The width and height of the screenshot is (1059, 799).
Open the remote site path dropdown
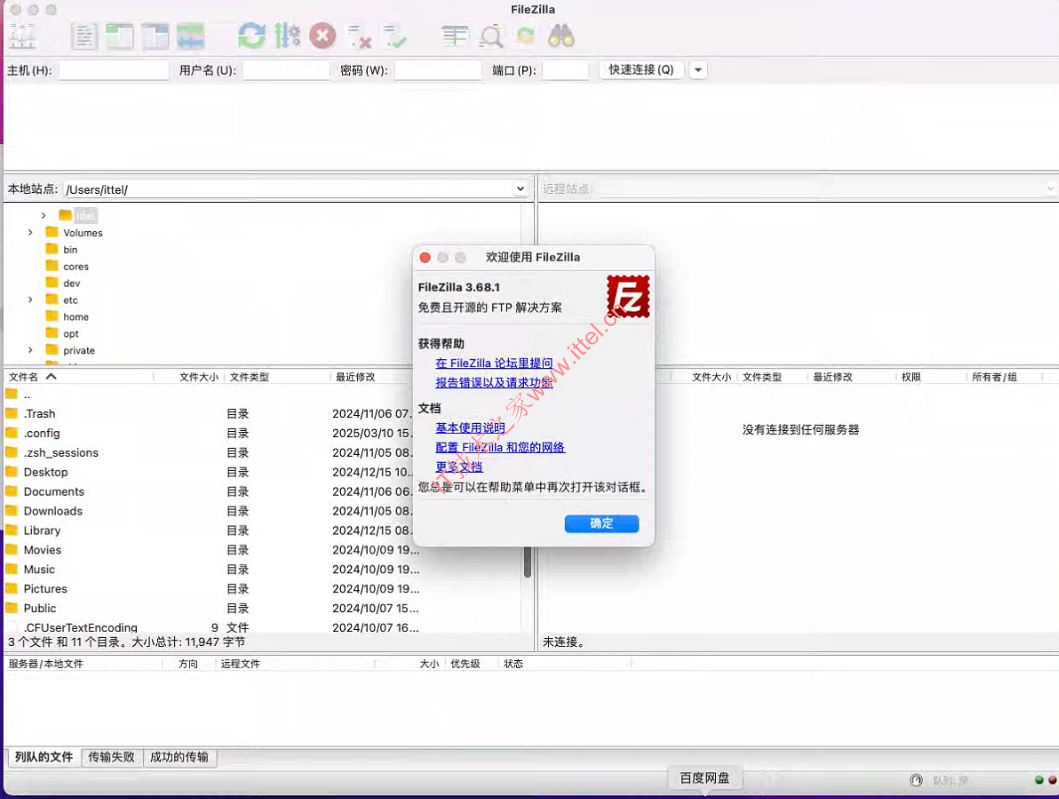pos(1051,189)
